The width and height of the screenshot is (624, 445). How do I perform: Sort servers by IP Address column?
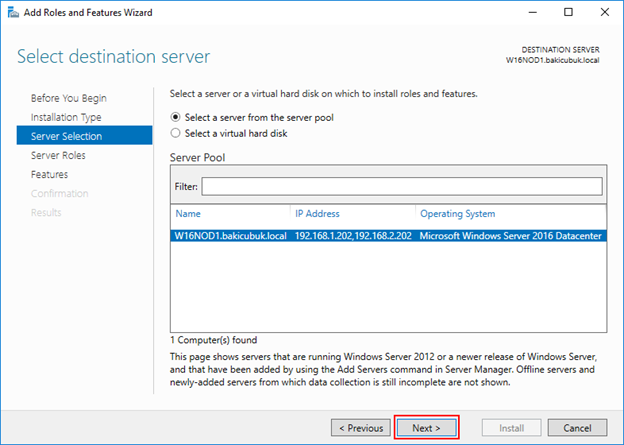[353, 214]
